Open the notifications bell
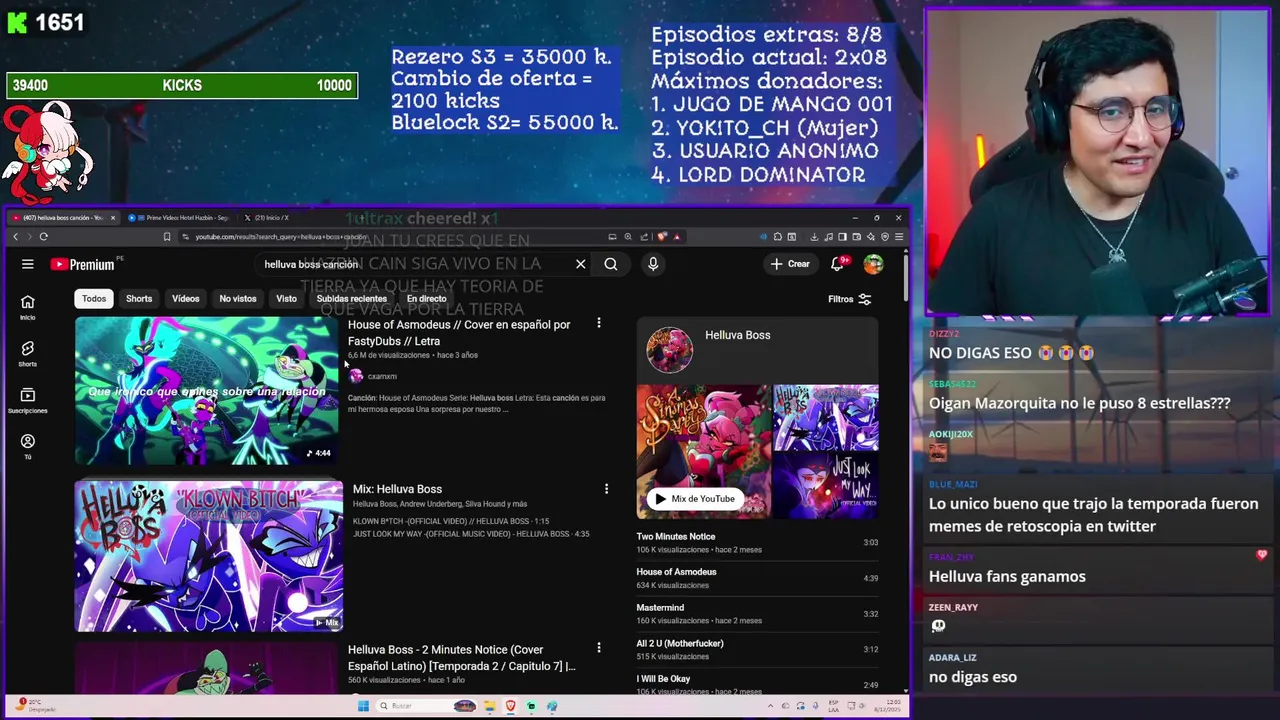This screenshot has width=1280, height=720. tap(838, 264)
